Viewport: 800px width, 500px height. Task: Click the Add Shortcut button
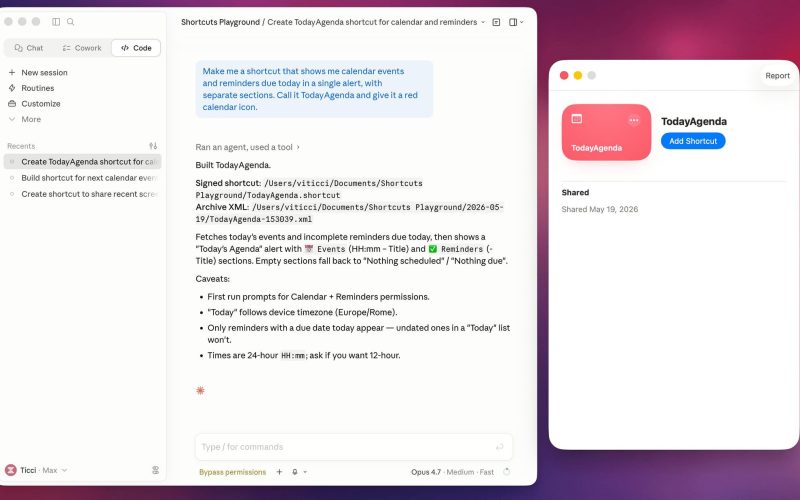[x=693, y=141]
